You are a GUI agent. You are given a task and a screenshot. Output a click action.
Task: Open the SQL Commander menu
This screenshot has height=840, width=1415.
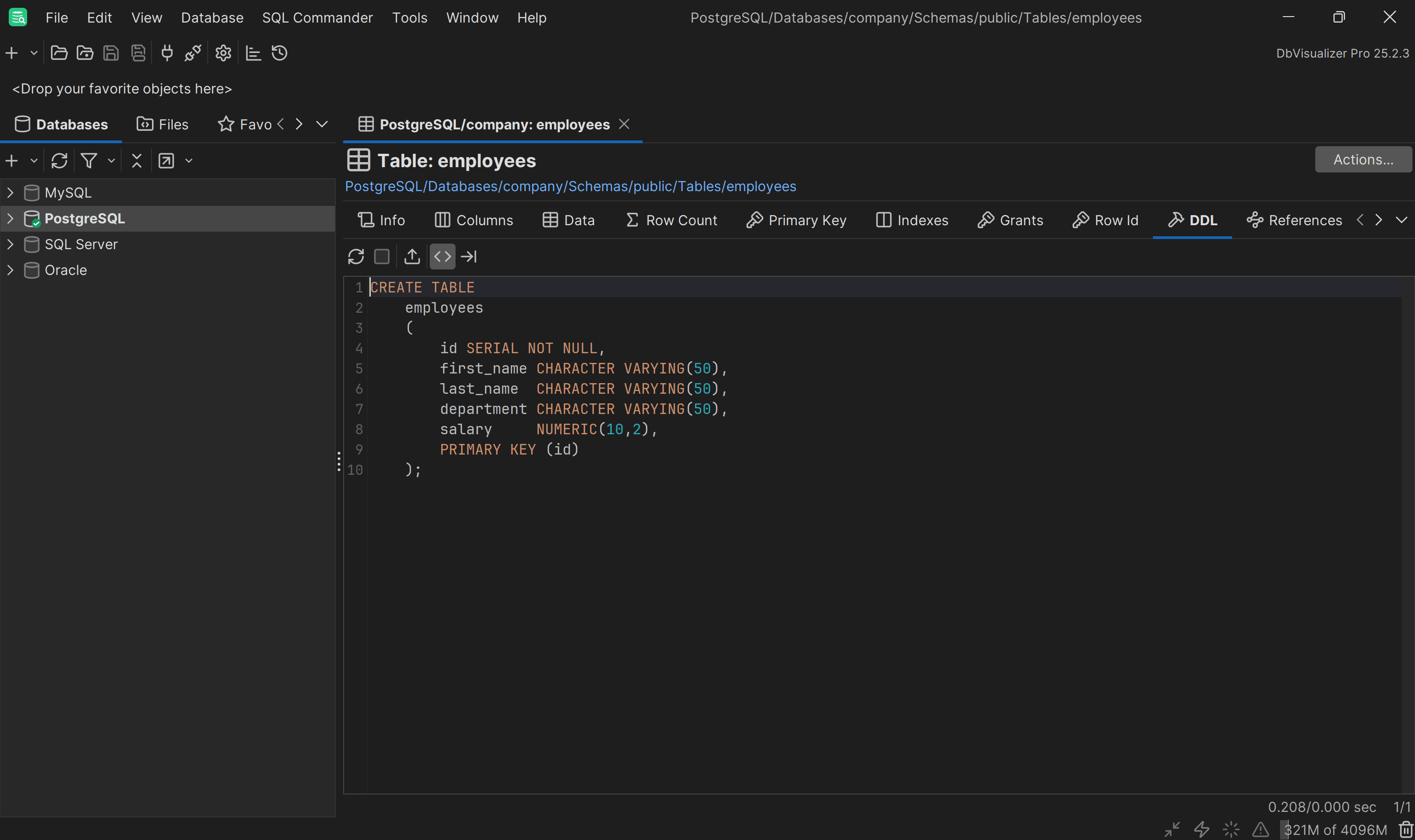click(x=317, y=17)
